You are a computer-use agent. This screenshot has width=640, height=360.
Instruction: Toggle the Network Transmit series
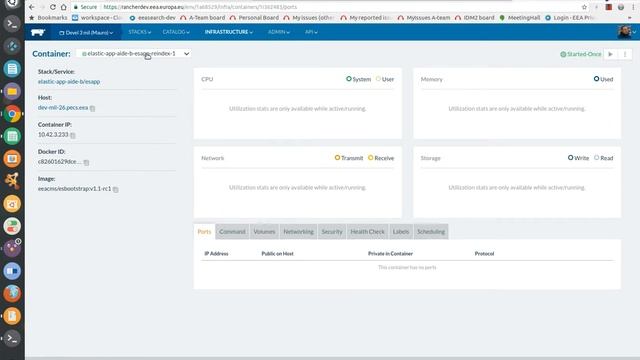pyautogui.click(x=349, y=158)
